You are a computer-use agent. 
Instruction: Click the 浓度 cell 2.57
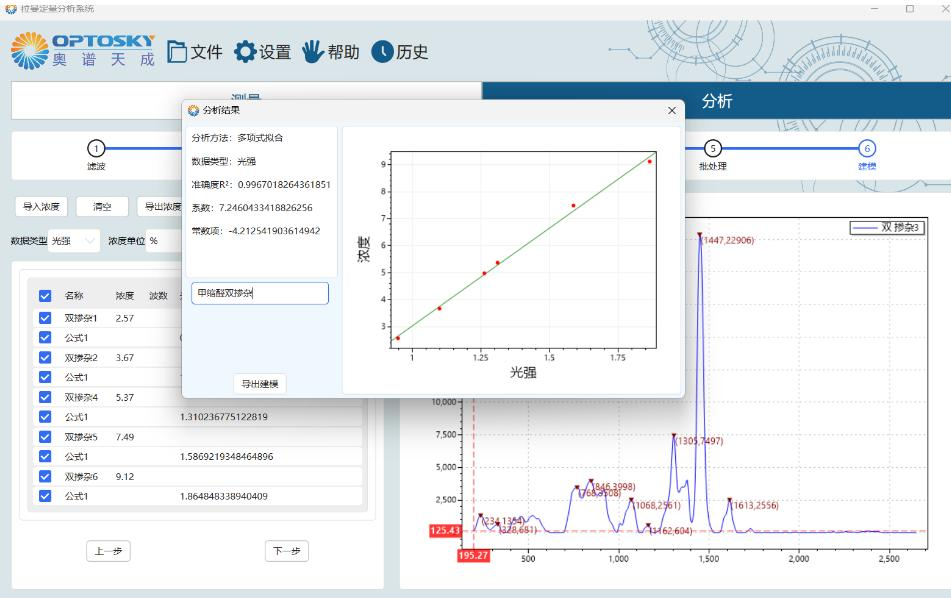click(x=124, y=318)
